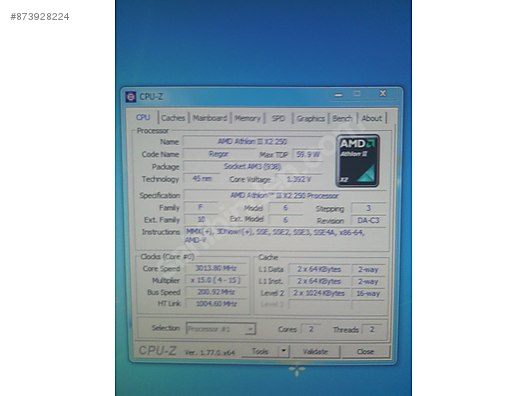
Task: Click the Instructions text box
Action: tap(286, 237)
